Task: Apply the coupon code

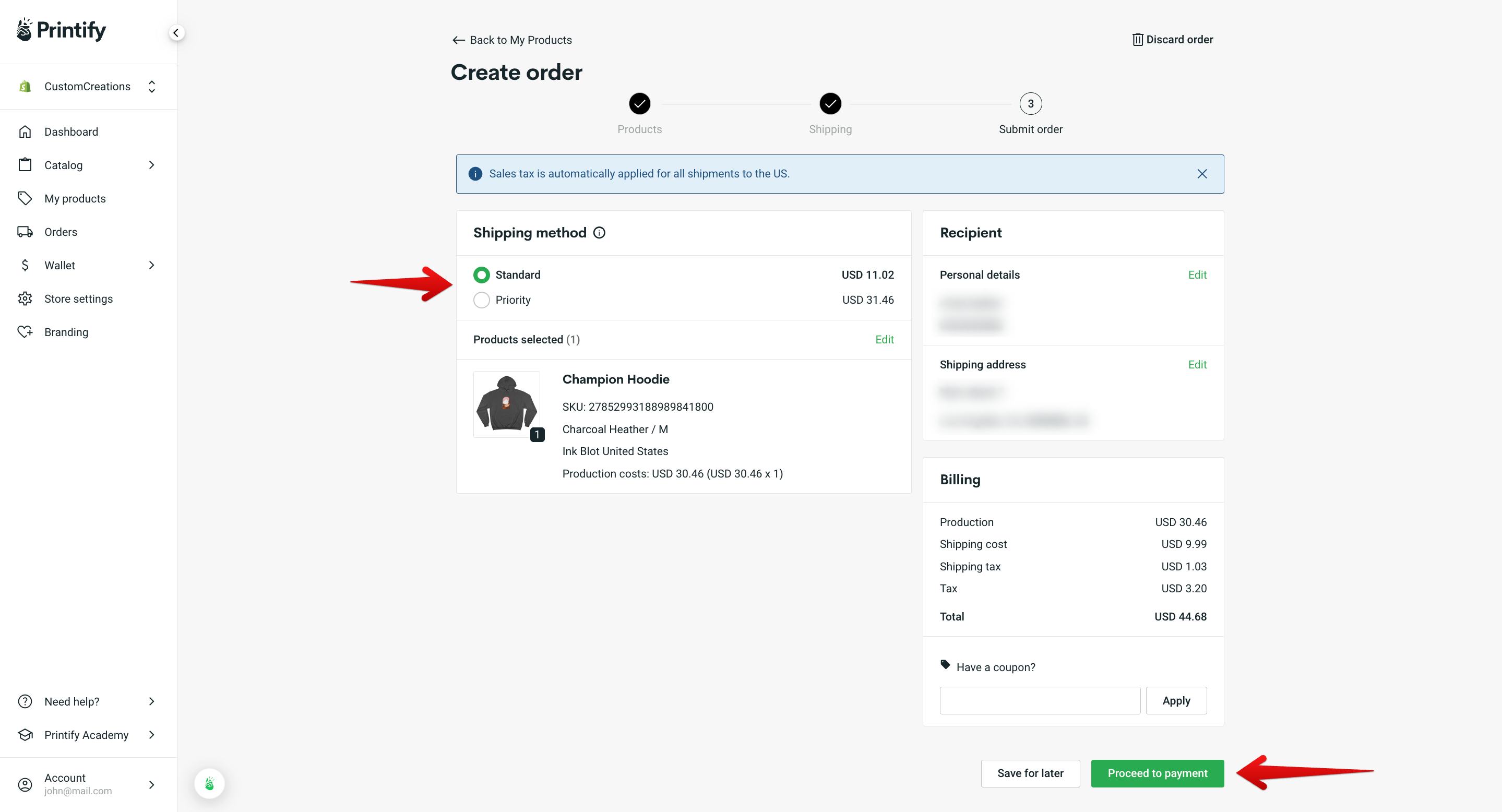Action: [x=1175, y=700]
